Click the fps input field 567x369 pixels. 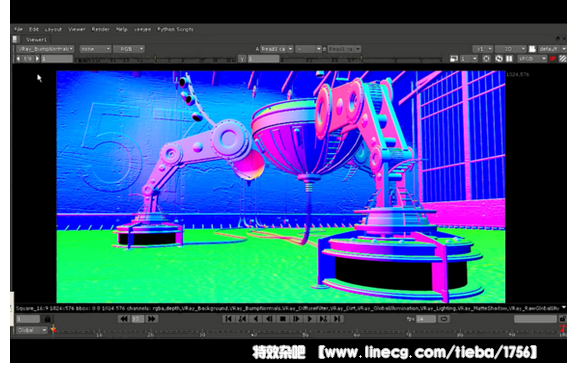pos(426,319)
